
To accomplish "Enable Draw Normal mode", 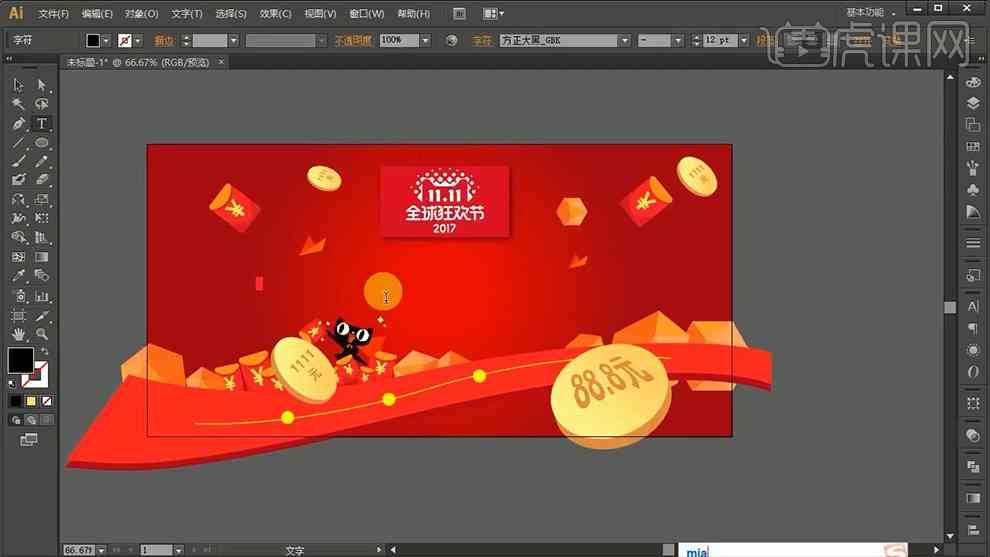I will 16,420.
